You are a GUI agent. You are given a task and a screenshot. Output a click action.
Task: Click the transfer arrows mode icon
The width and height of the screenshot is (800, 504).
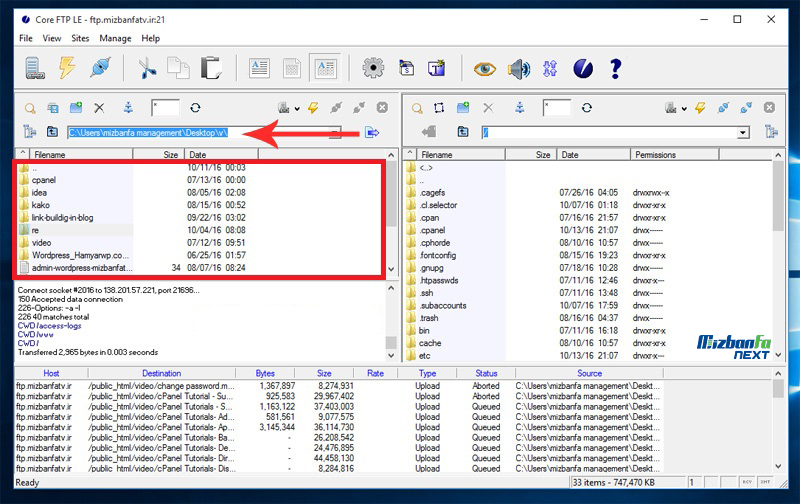coord(550,68)
